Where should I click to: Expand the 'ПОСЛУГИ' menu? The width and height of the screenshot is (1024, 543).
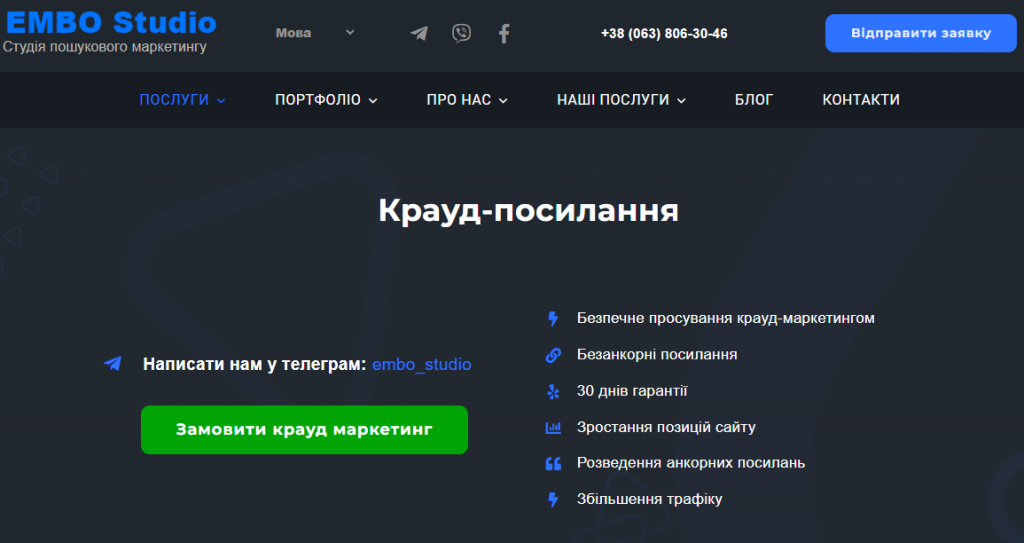pyautogui.click(x=182, y=100)
